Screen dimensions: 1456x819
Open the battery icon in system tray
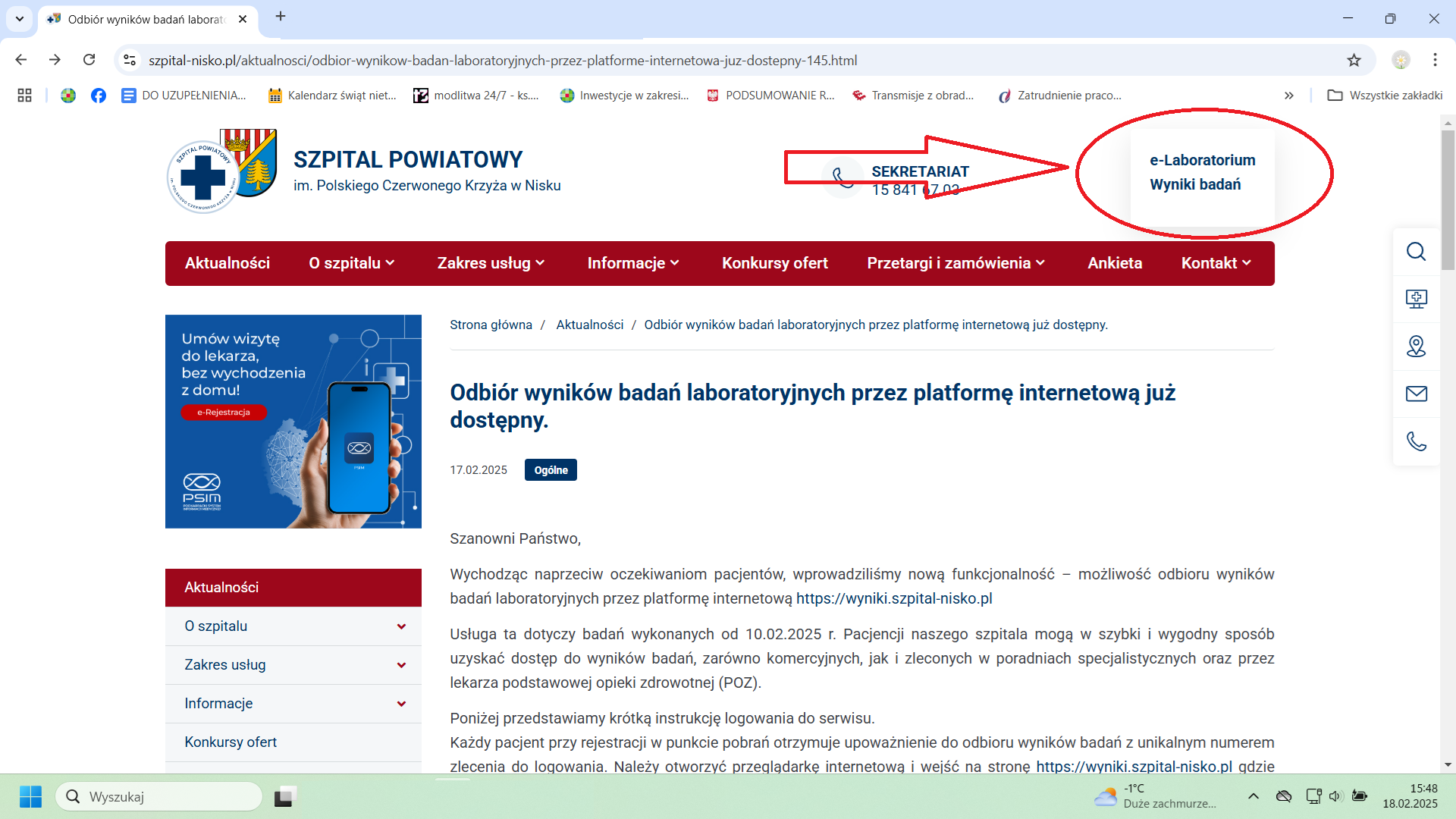coord(1360,796)
